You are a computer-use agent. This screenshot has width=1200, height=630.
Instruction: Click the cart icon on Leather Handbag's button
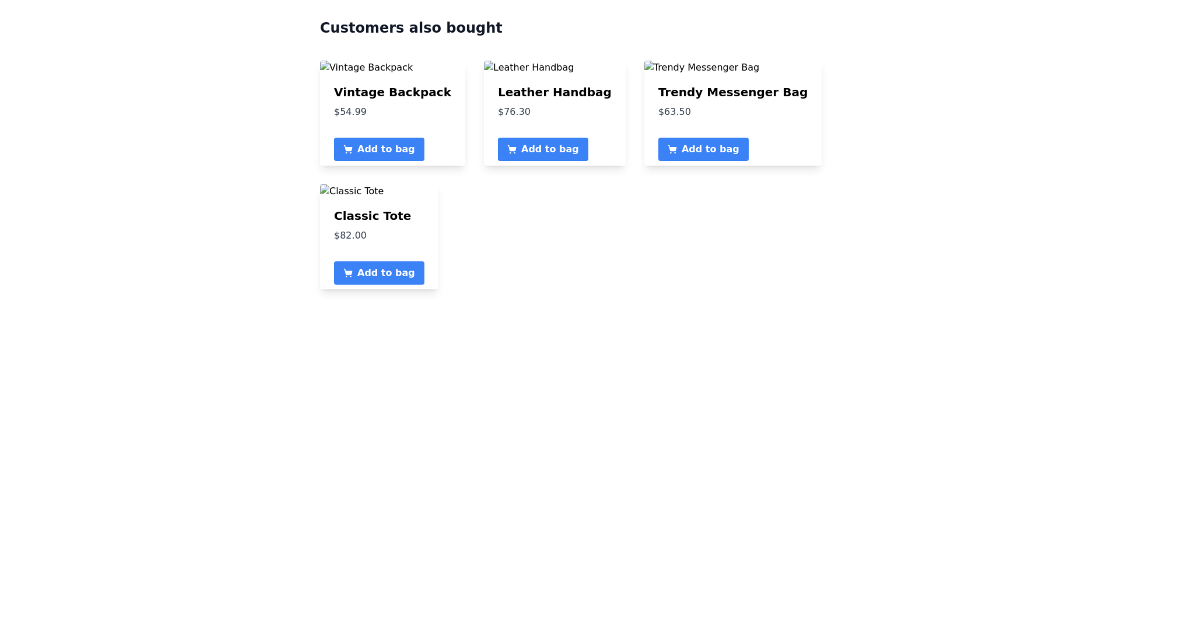click(x=511, y=149)
